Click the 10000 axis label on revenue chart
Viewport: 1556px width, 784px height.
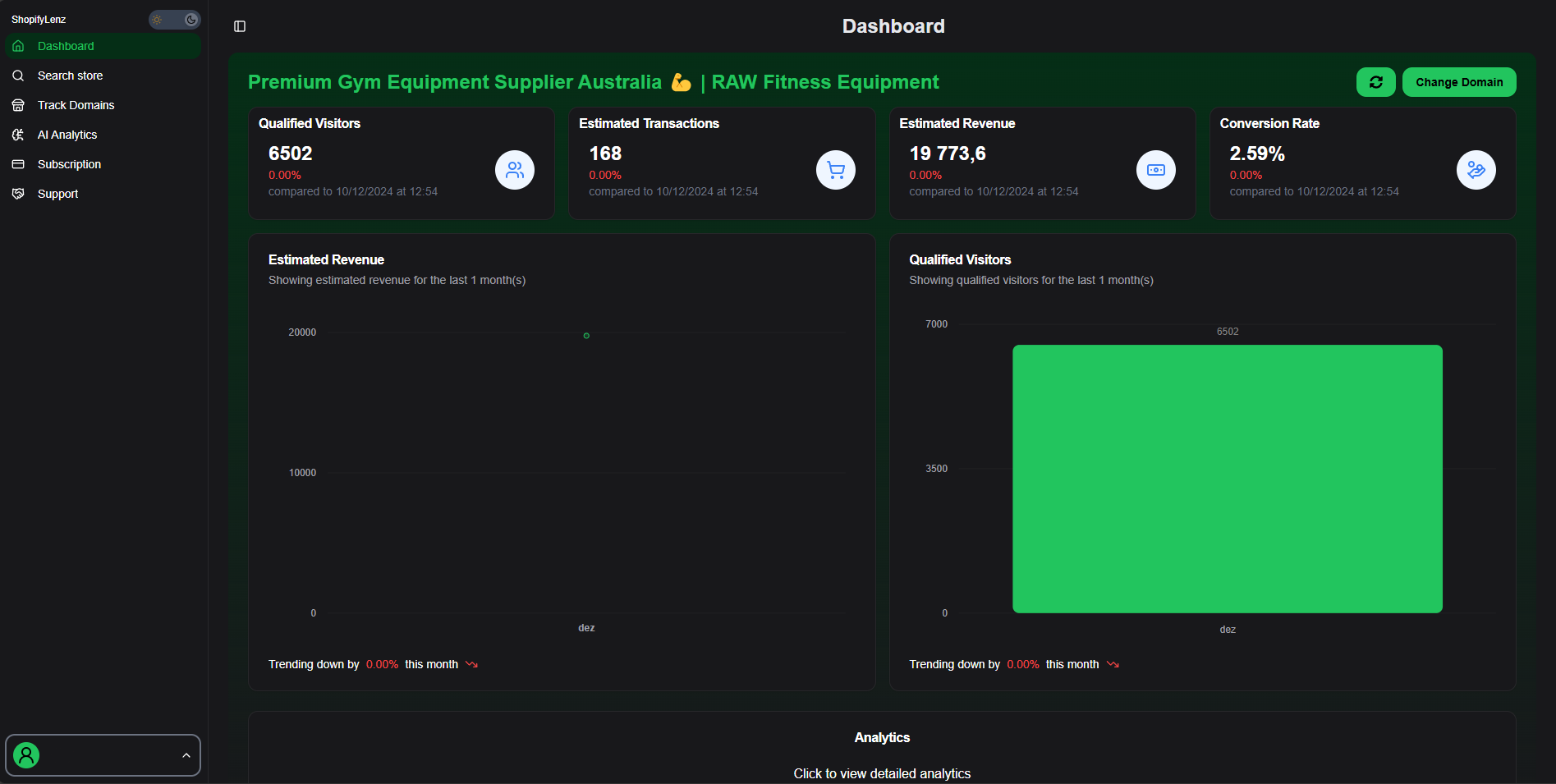pyautogui.click(x=302, y=473)
